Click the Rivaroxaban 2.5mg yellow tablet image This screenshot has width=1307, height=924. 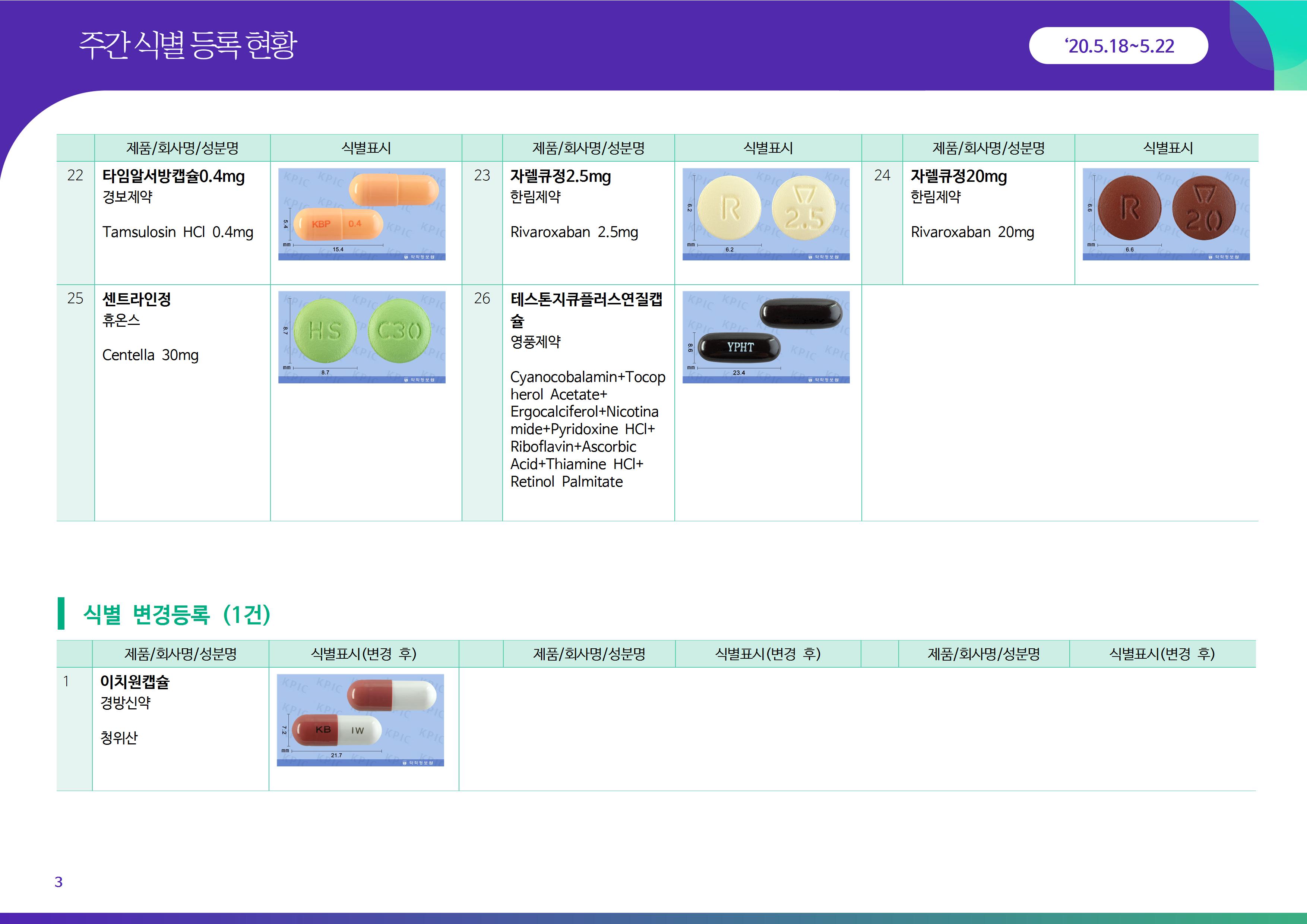point(766,214)
